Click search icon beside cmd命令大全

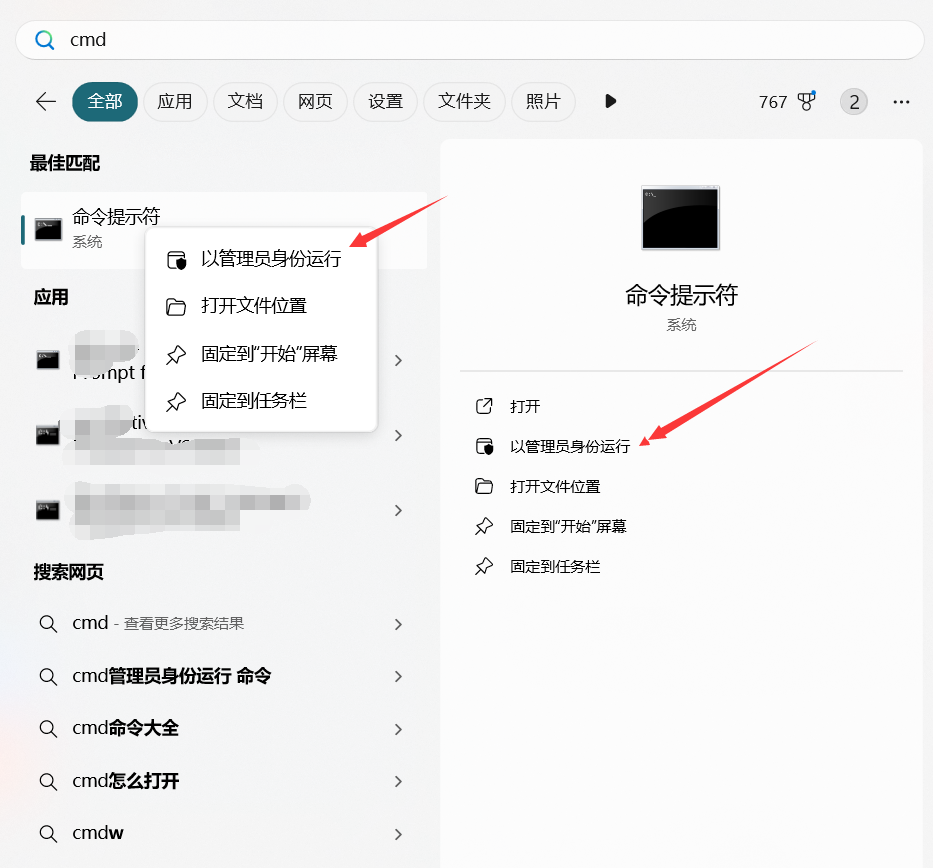[x=48, y=729]
